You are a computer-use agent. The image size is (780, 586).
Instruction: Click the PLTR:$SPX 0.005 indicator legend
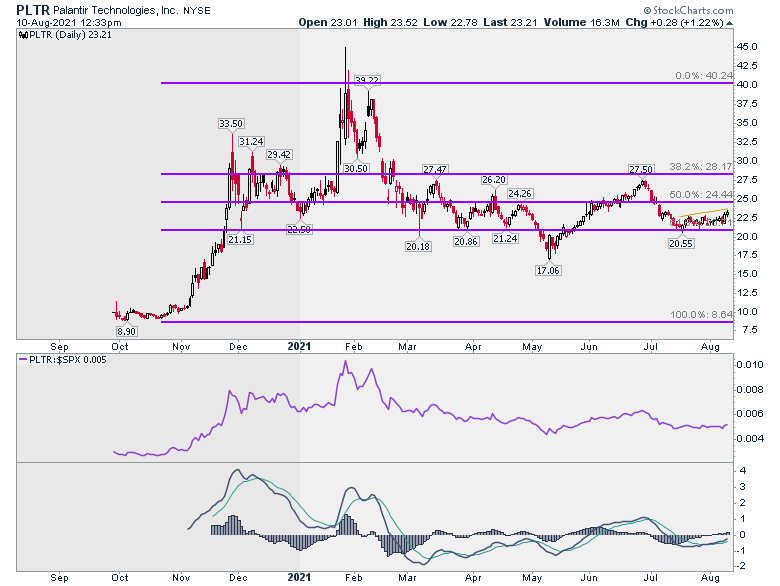[63, 360]
